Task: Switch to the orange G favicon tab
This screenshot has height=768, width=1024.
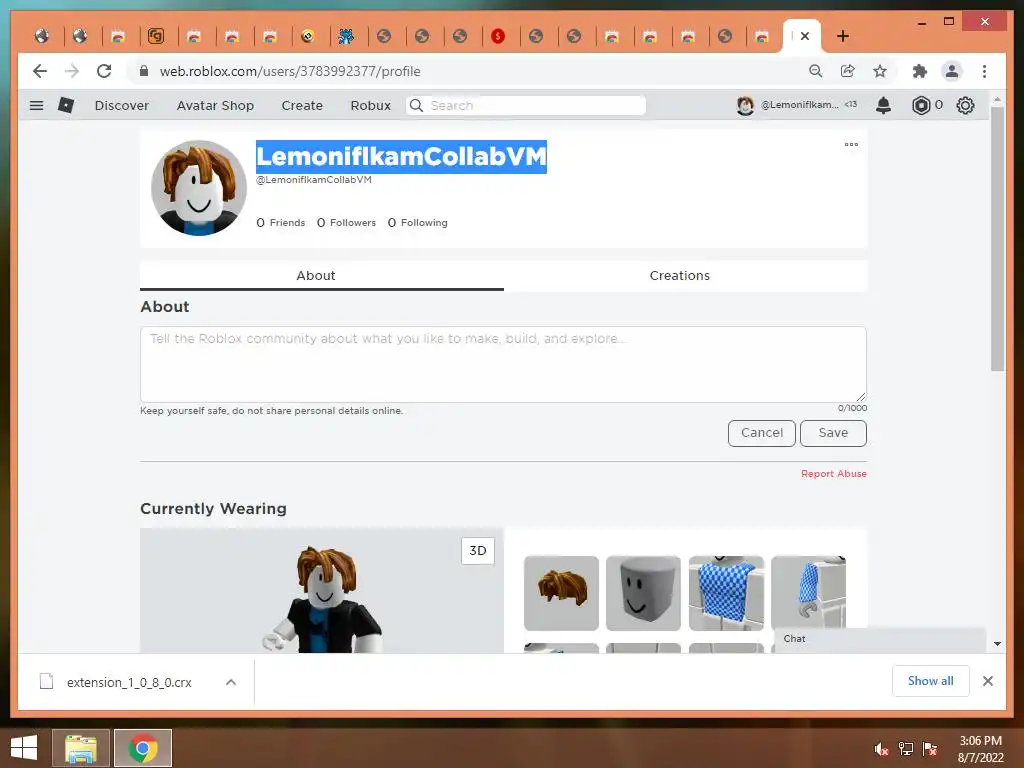Action: click(x=155, y=37)
